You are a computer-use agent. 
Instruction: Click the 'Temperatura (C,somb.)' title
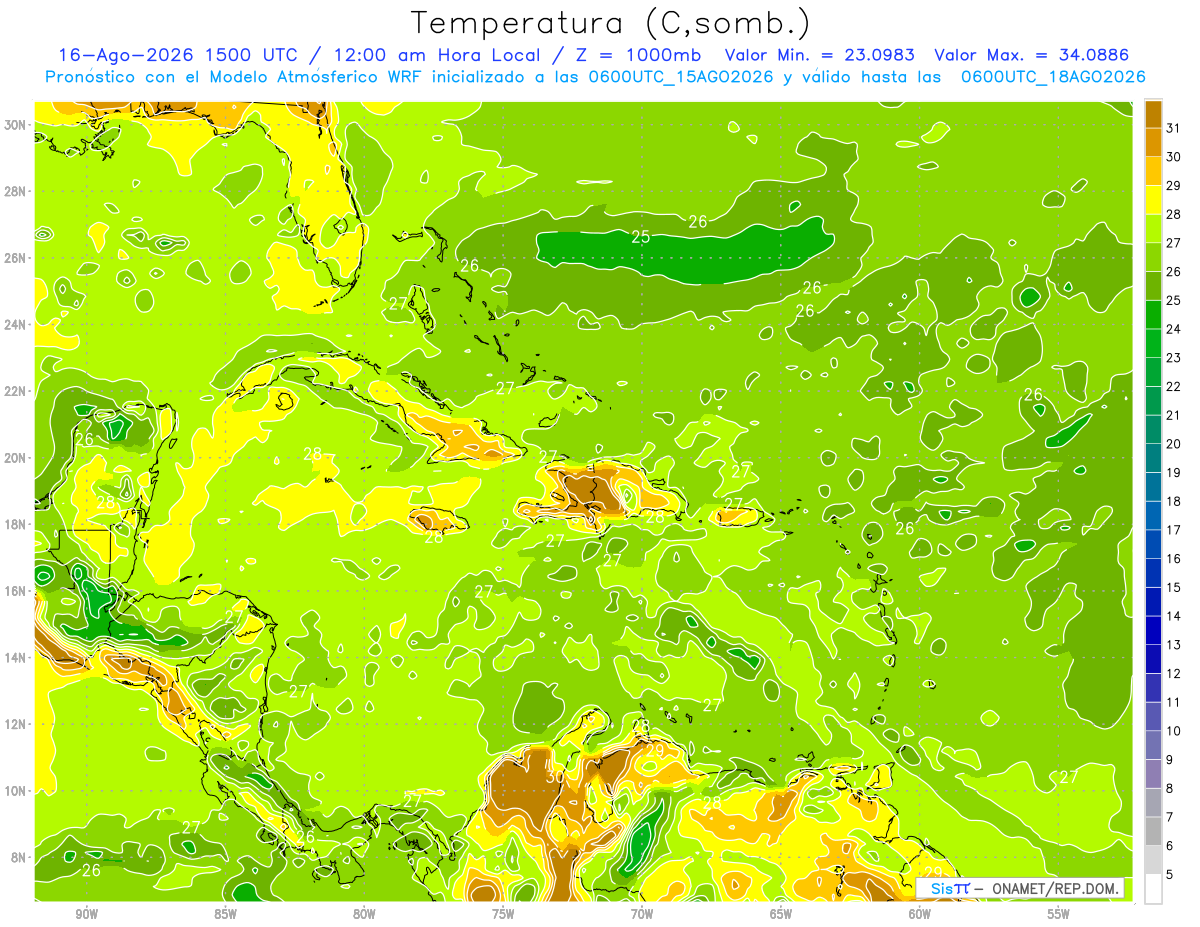610,22
